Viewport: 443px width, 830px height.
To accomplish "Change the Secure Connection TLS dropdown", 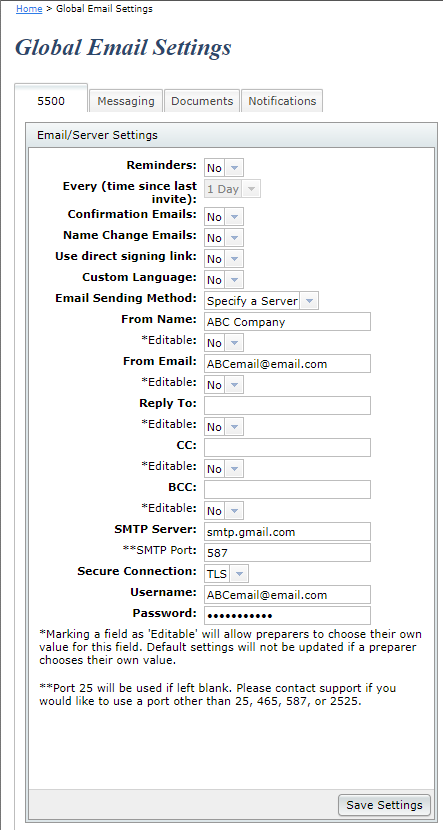I will (x=226, y=573).
